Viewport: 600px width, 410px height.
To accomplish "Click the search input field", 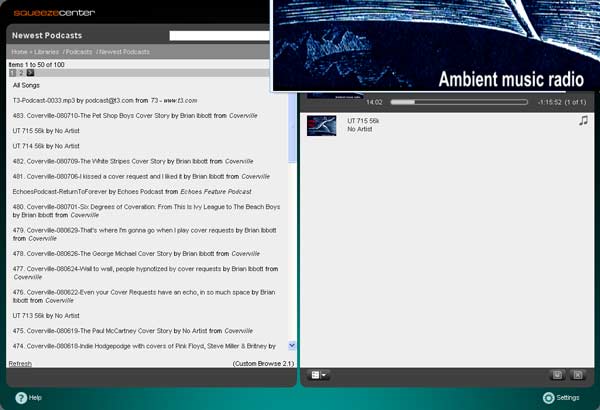I will tap(220, 36).
